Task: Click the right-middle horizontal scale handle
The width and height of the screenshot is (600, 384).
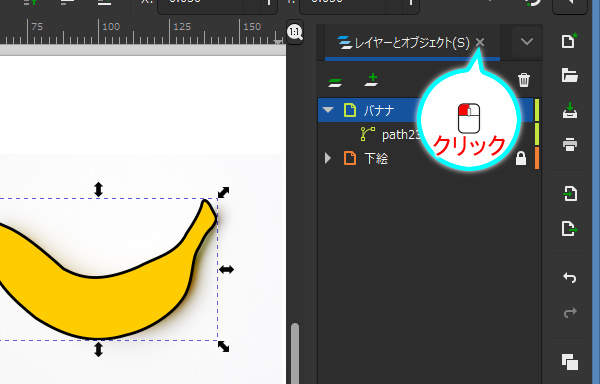Action: pyautogui.click(x=226, y=270)
